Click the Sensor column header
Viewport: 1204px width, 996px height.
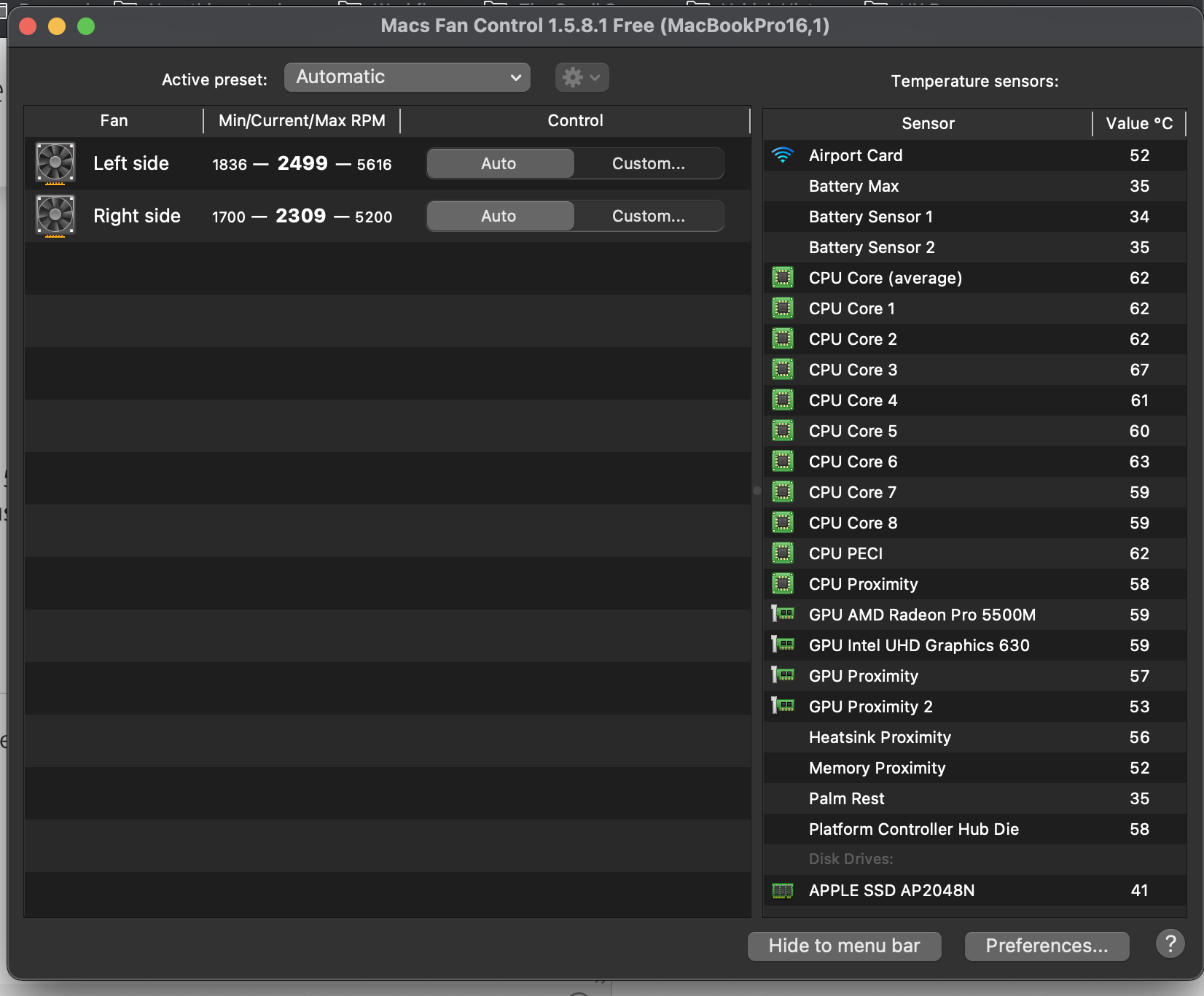point(928,124)
